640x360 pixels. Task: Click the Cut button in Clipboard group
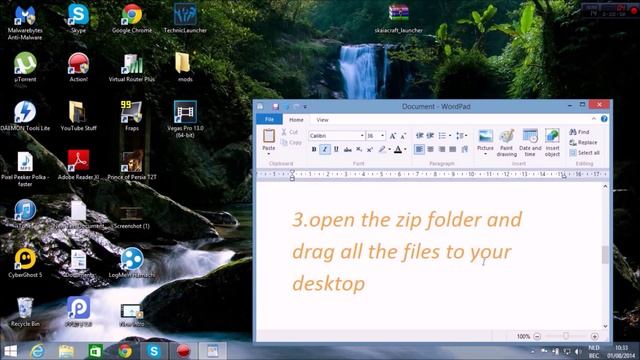point(290,132)
